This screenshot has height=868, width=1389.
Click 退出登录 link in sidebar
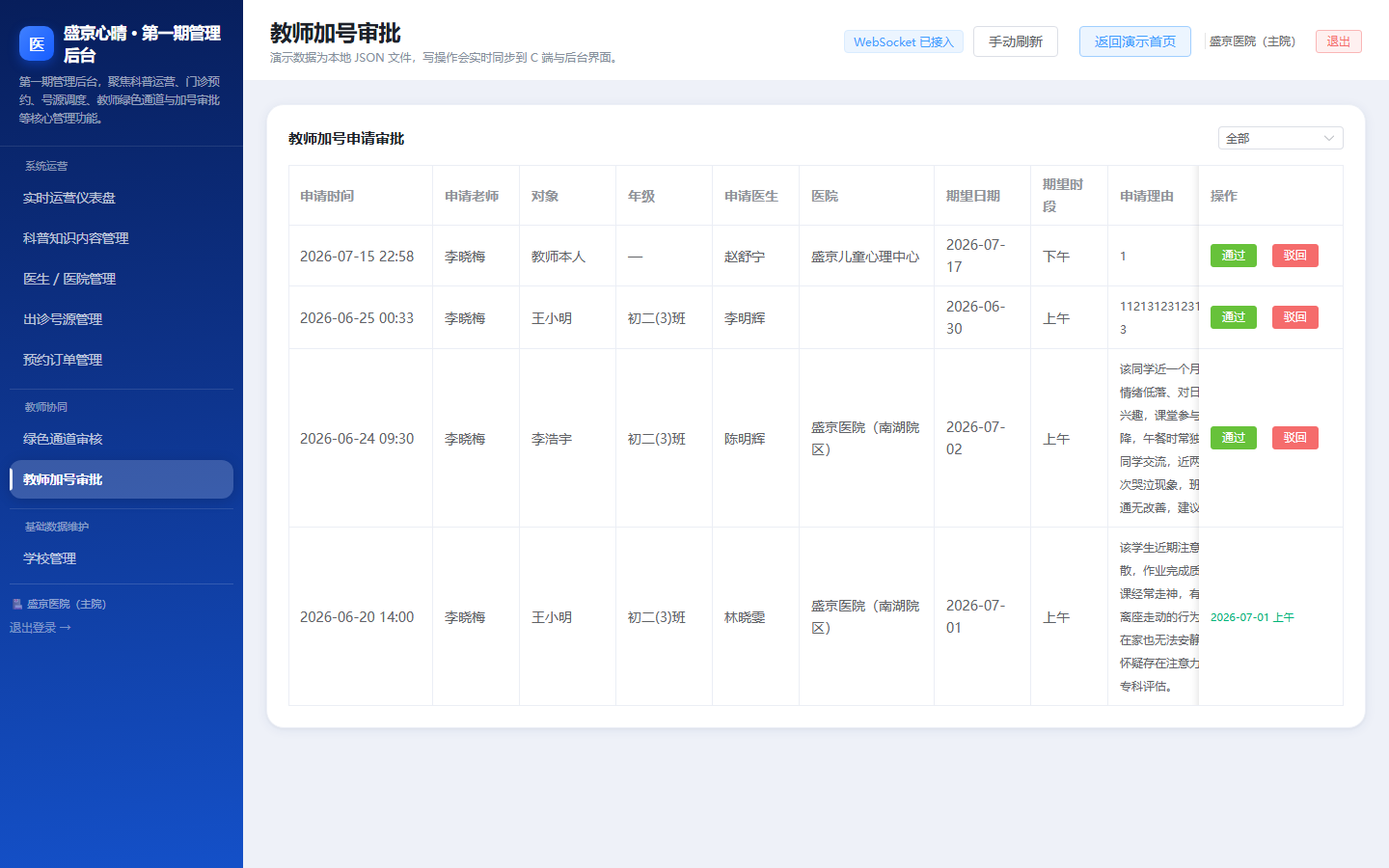(x=41, y=627)
